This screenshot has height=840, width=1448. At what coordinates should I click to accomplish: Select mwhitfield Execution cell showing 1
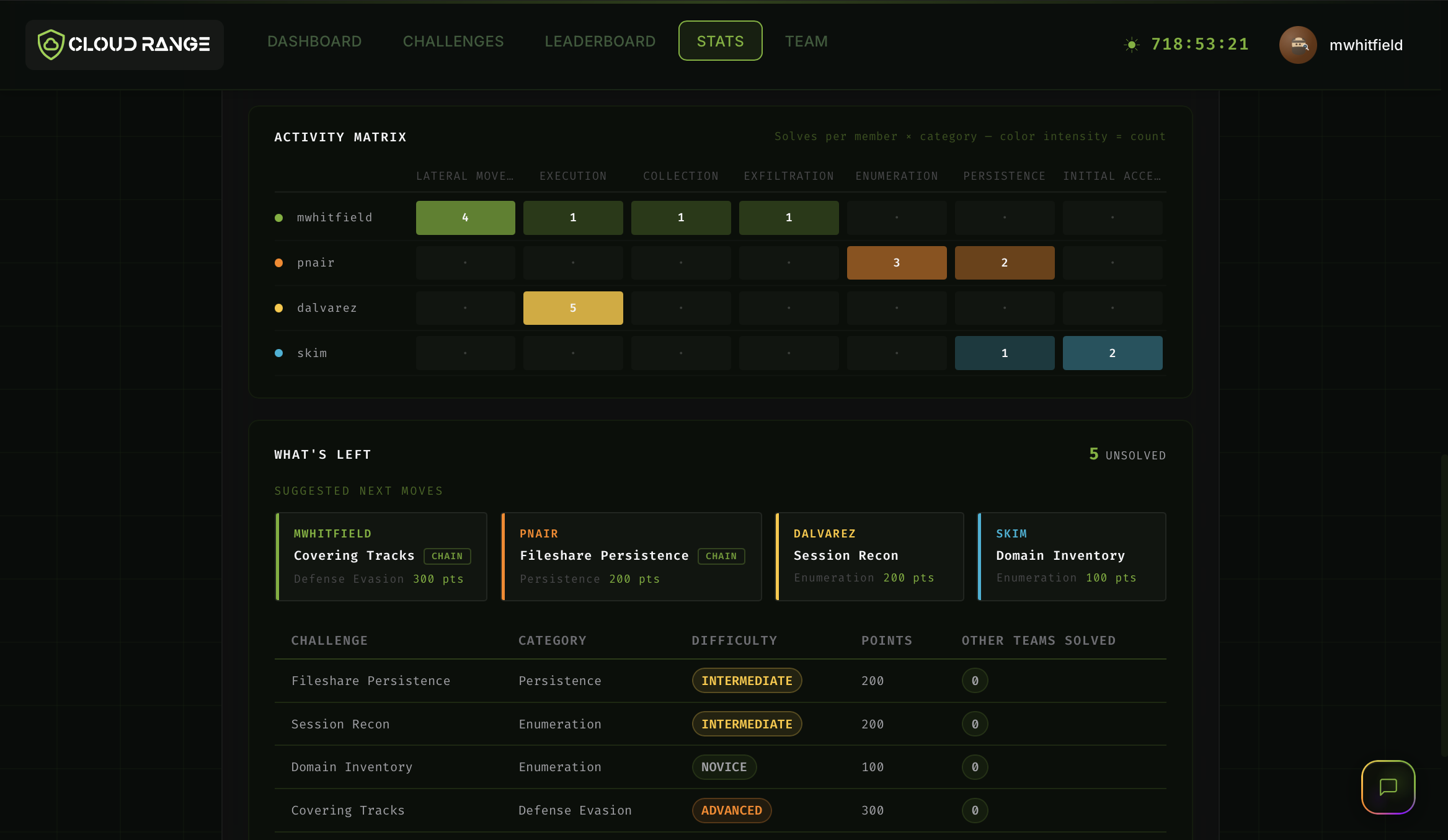coord(573,218)
